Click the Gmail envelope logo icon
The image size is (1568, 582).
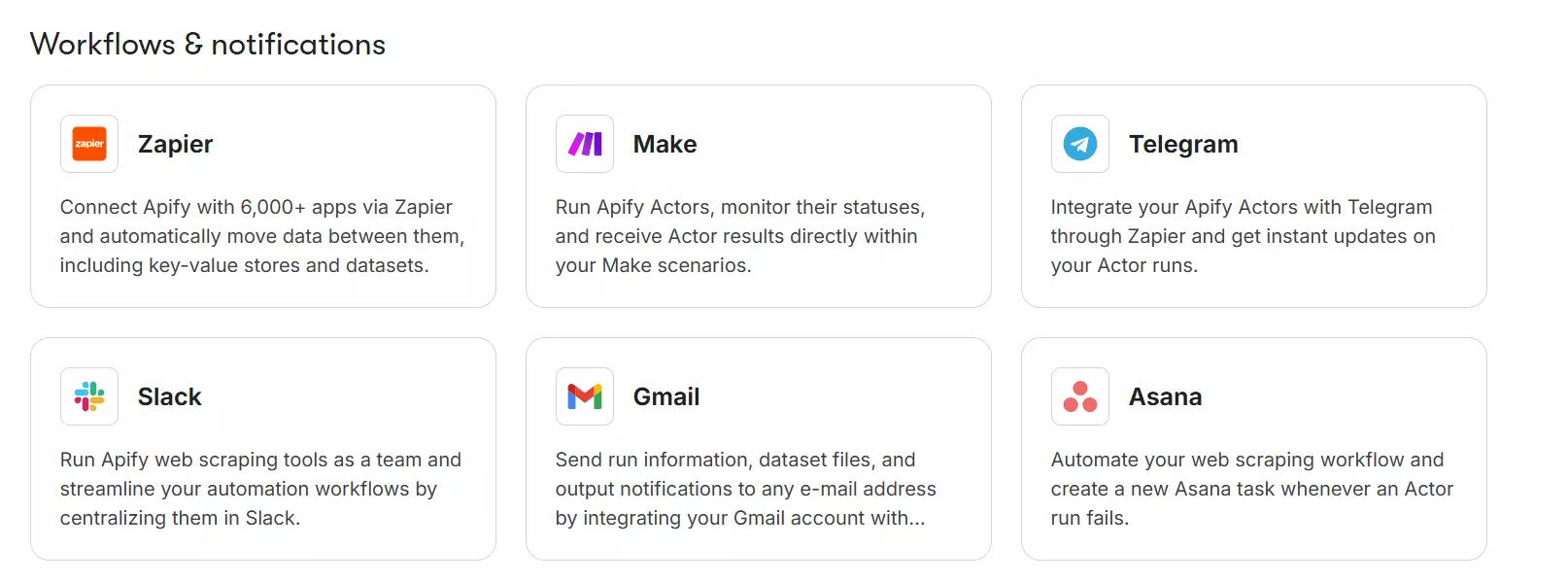point(585,396)
